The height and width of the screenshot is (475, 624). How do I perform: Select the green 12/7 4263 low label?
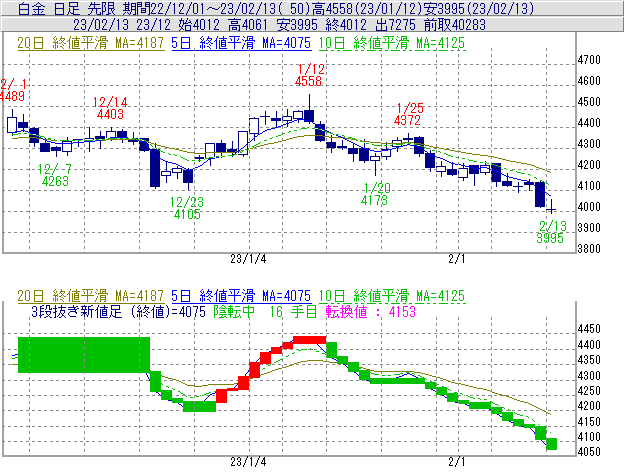pos(55,175)
